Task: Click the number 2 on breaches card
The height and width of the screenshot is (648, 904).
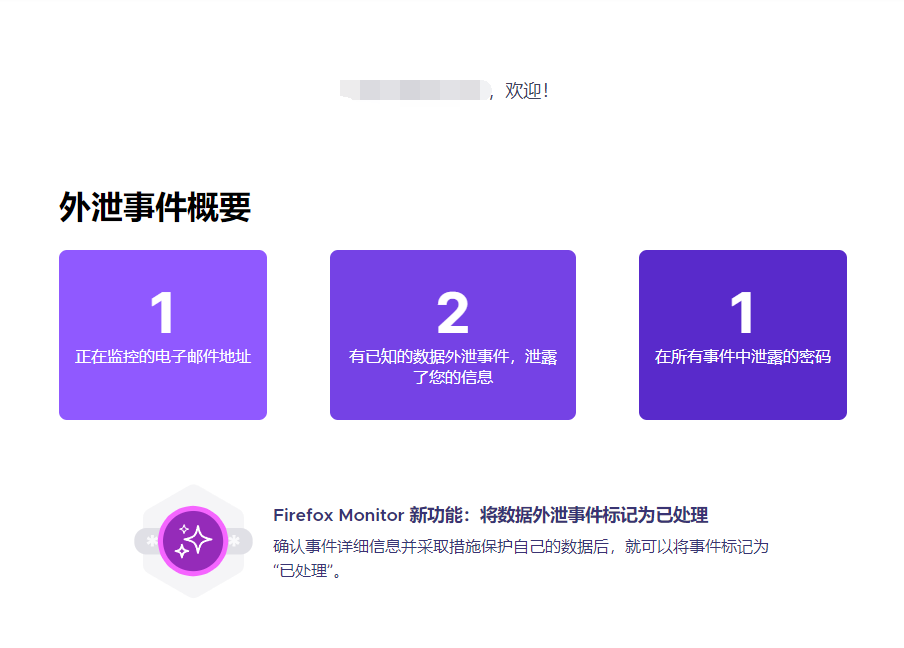Action: point(453,312)
